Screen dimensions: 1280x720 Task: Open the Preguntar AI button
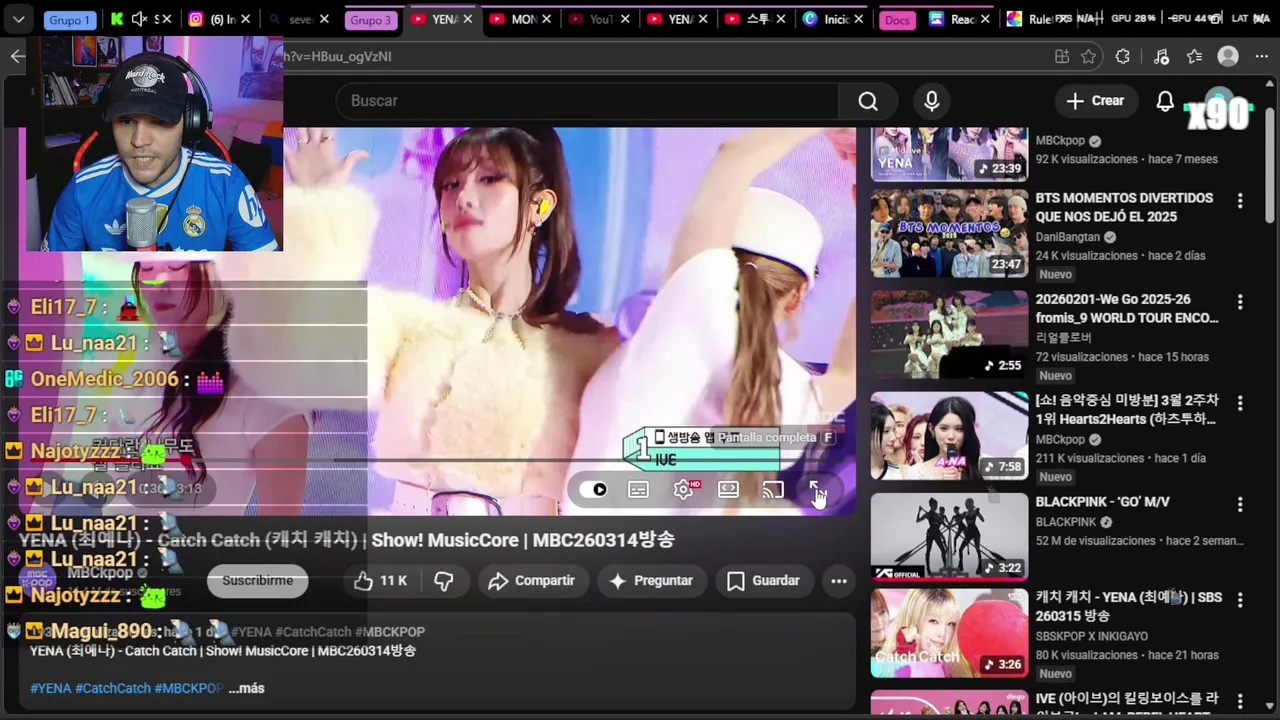[651, 581]
